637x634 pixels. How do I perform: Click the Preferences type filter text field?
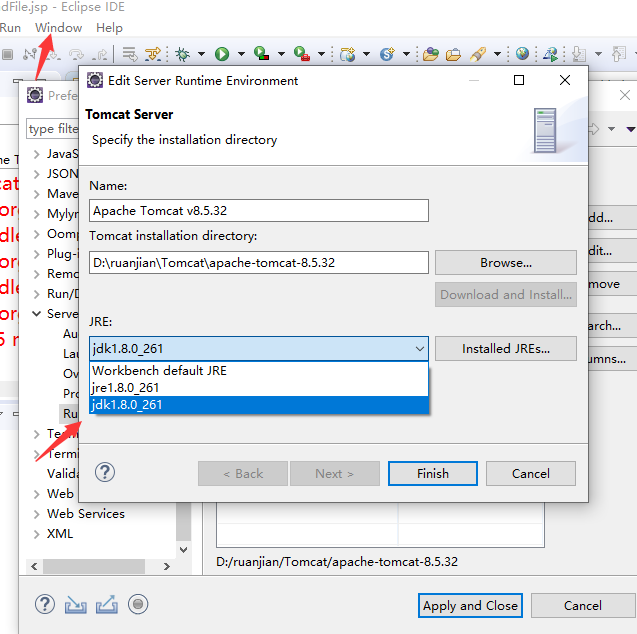click(x=53, y=129)
